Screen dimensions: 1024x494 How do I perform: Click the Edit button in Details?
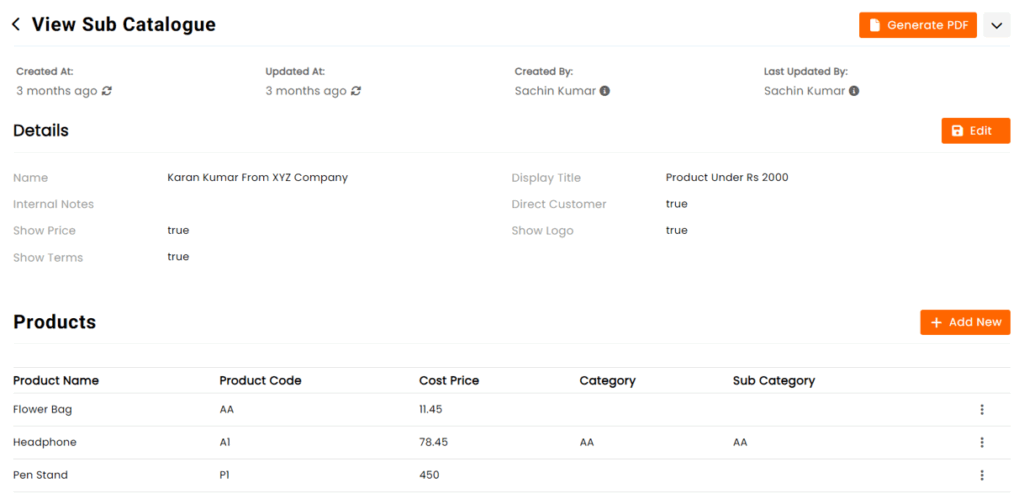pyautogui.click(x=976, y=131)
